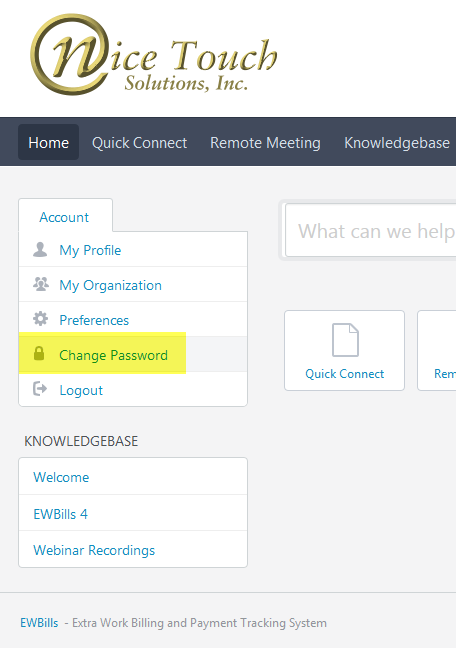Open the Webinar Recordings link

[x=94, y=550]
